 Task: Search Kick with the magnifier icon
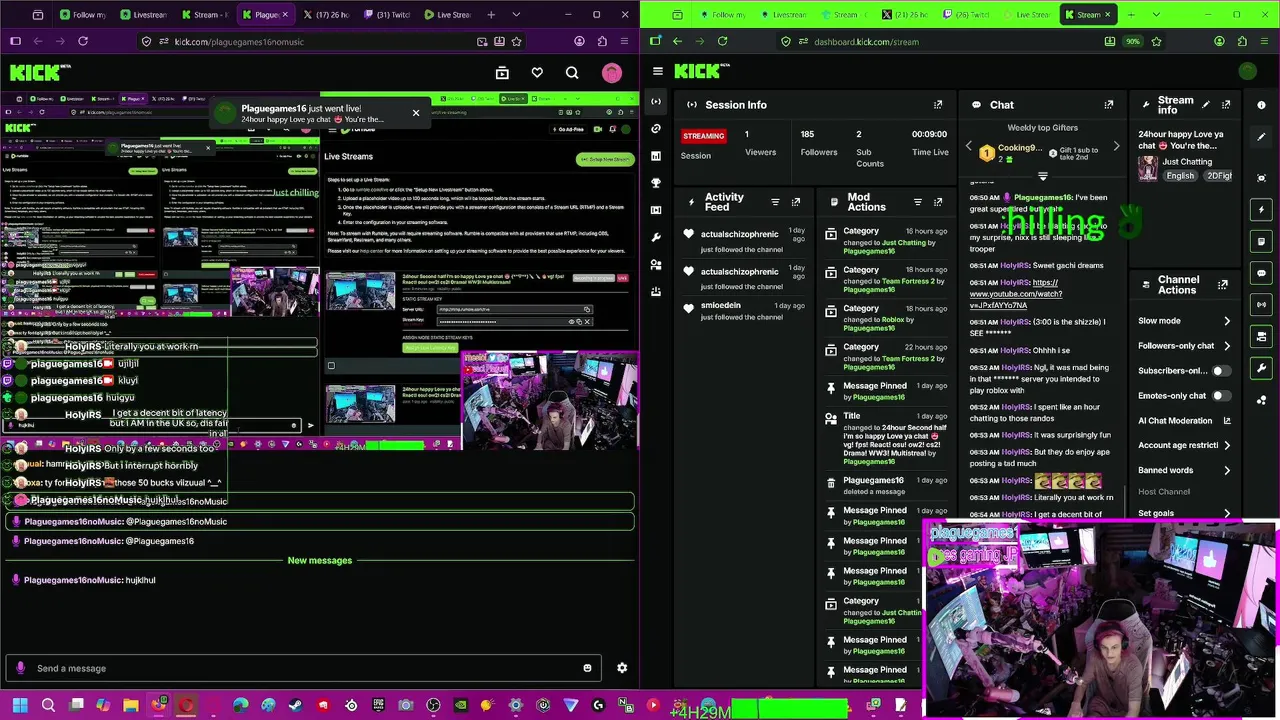pyautogui.click(x=572, y=72)
